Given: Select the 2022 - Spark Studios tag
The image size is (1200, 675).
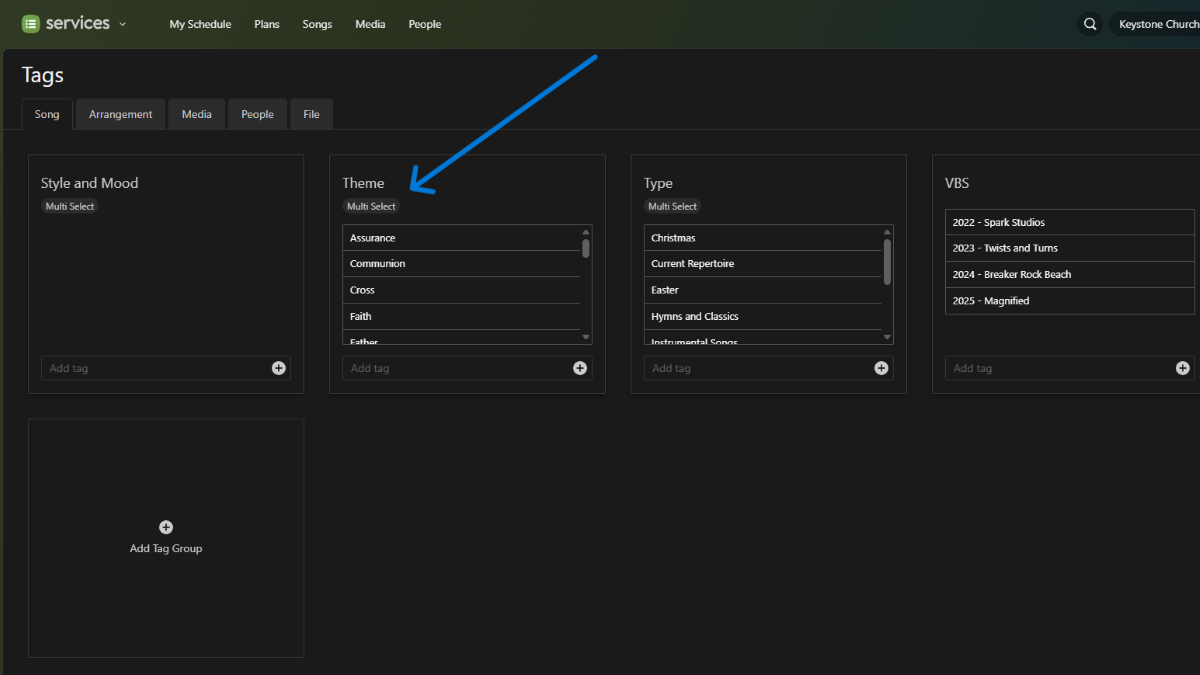Looking at the screenshot, I should (x=1070, y=222).
